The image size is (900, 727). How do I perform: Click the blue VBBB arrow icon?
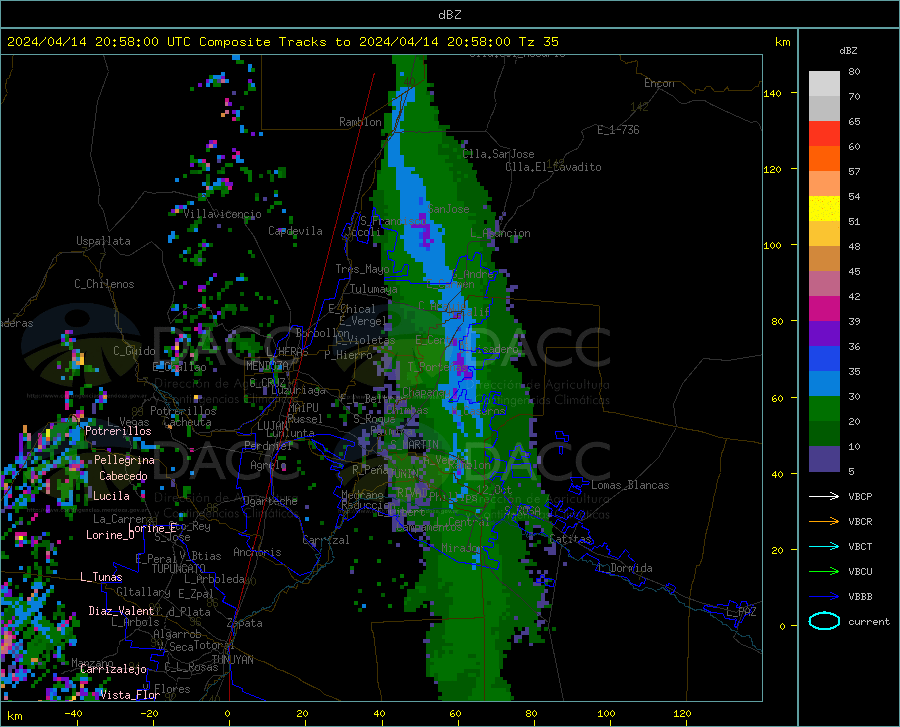click(x=824, y=597)
